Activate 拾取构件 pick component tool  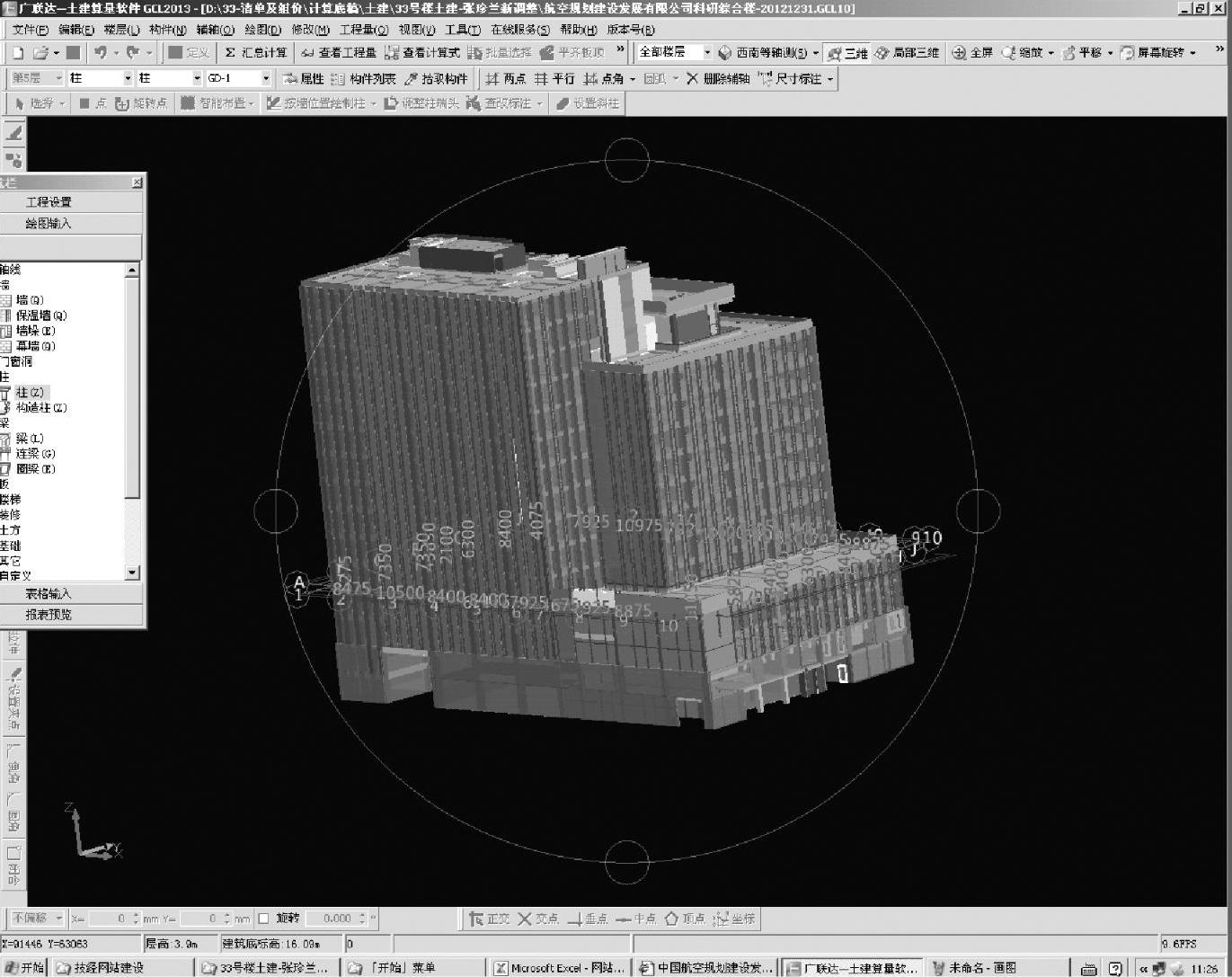click(x=436, y=79)
